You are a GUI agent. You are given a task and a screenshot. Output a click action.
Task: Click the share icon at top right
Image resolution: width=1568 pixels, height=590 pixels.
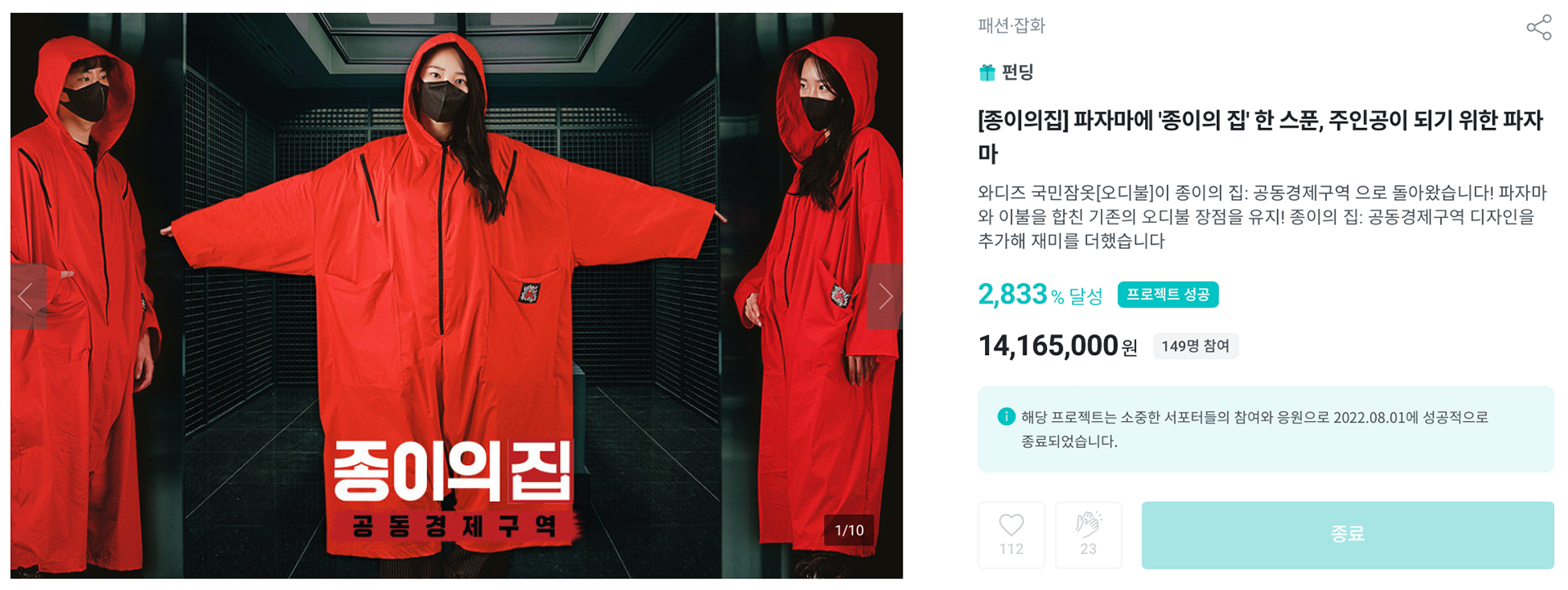pos(1539,27)
